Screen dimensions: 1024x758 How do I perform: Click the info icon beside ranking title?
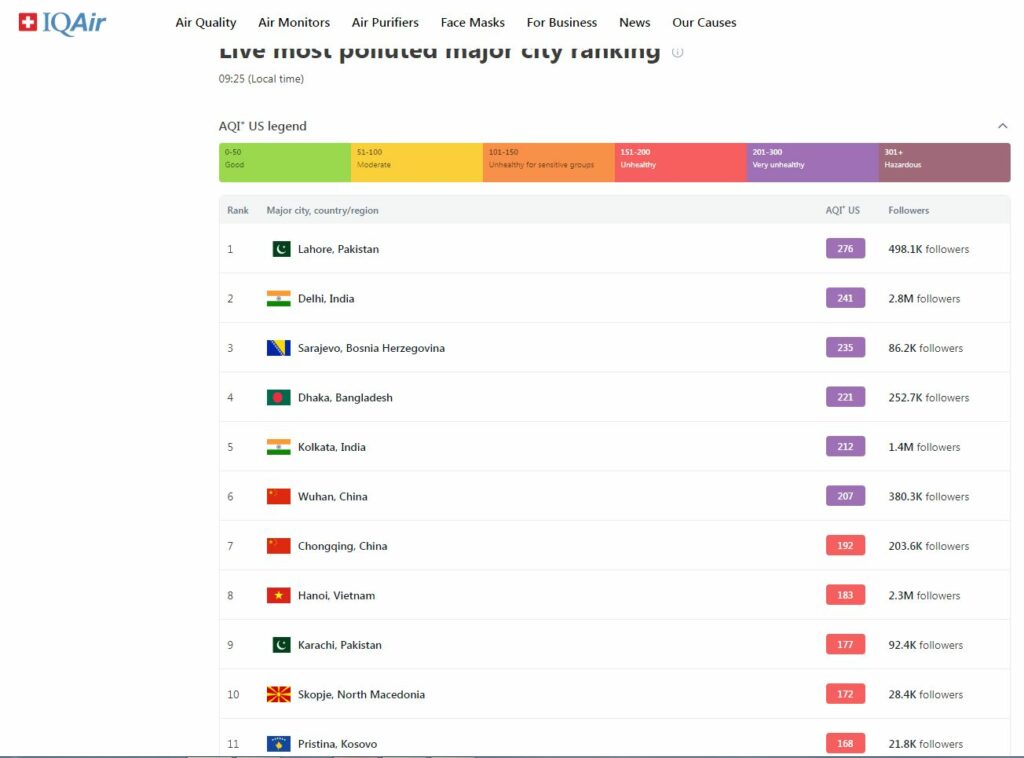click(x=677, y=52)
